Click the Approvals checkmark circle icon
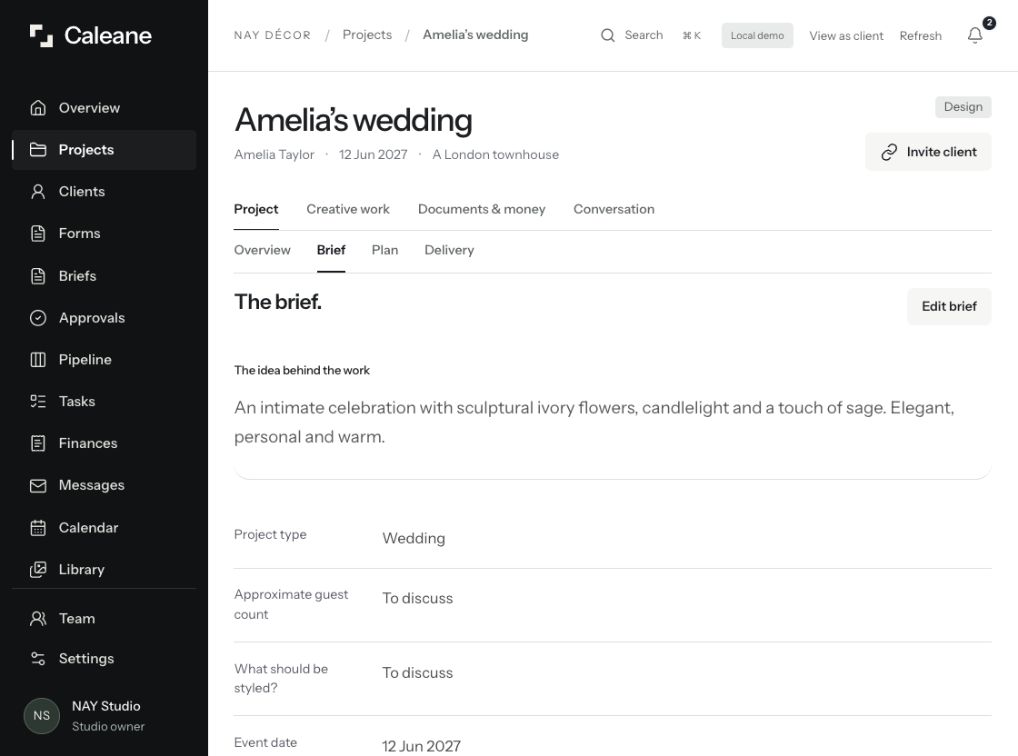Screen dimensions: 1018x756 tap(38, 318)
